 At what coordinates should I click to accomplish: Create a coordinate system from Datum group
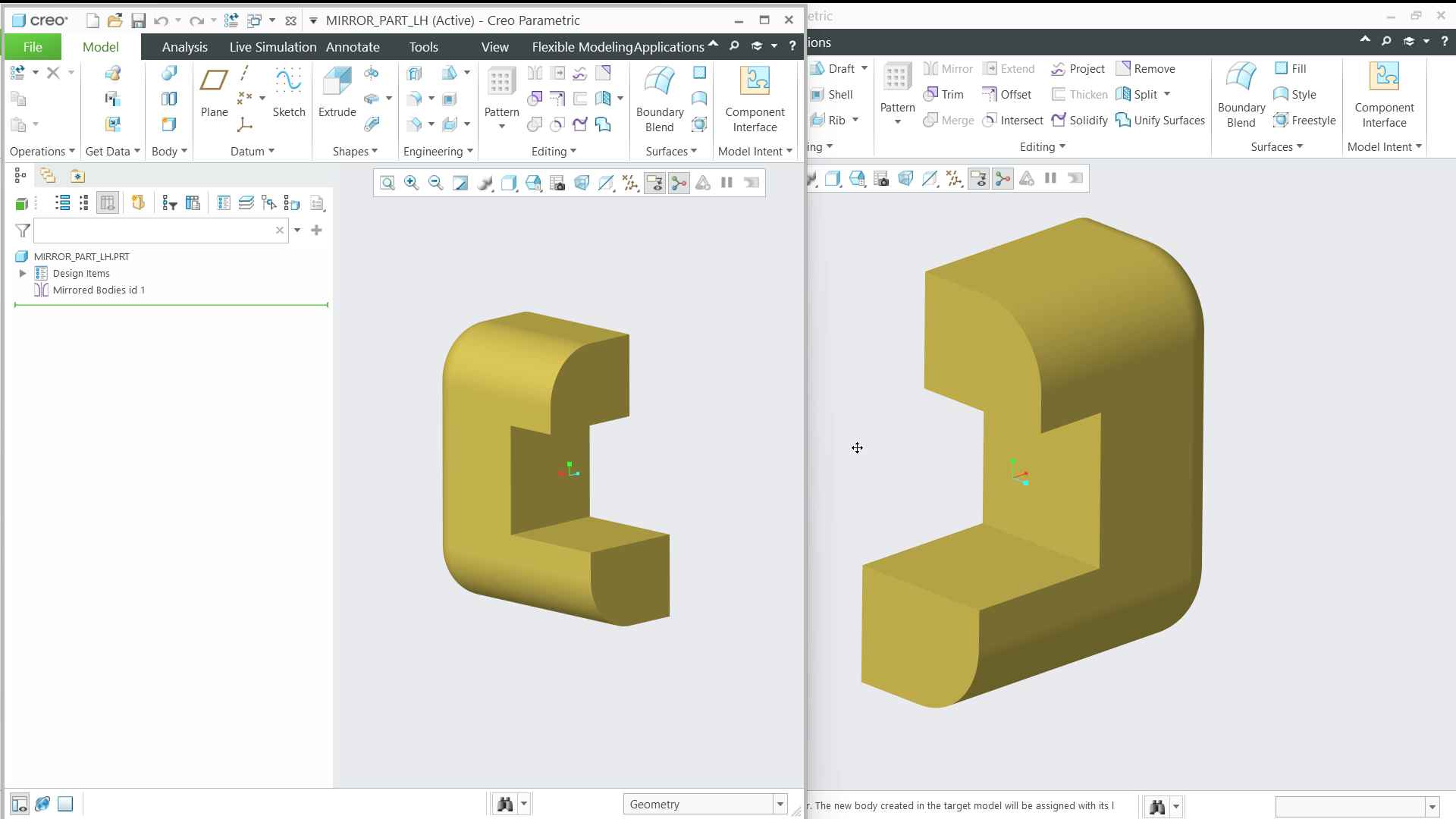coord(245,124)
